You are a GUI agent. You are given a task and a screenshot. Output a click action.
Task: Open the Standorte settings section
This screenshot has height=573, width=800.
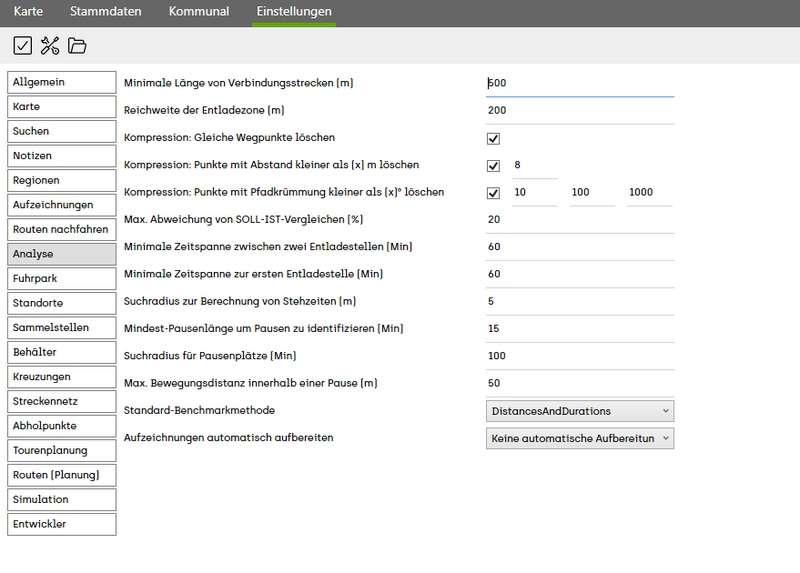point(62,303)
